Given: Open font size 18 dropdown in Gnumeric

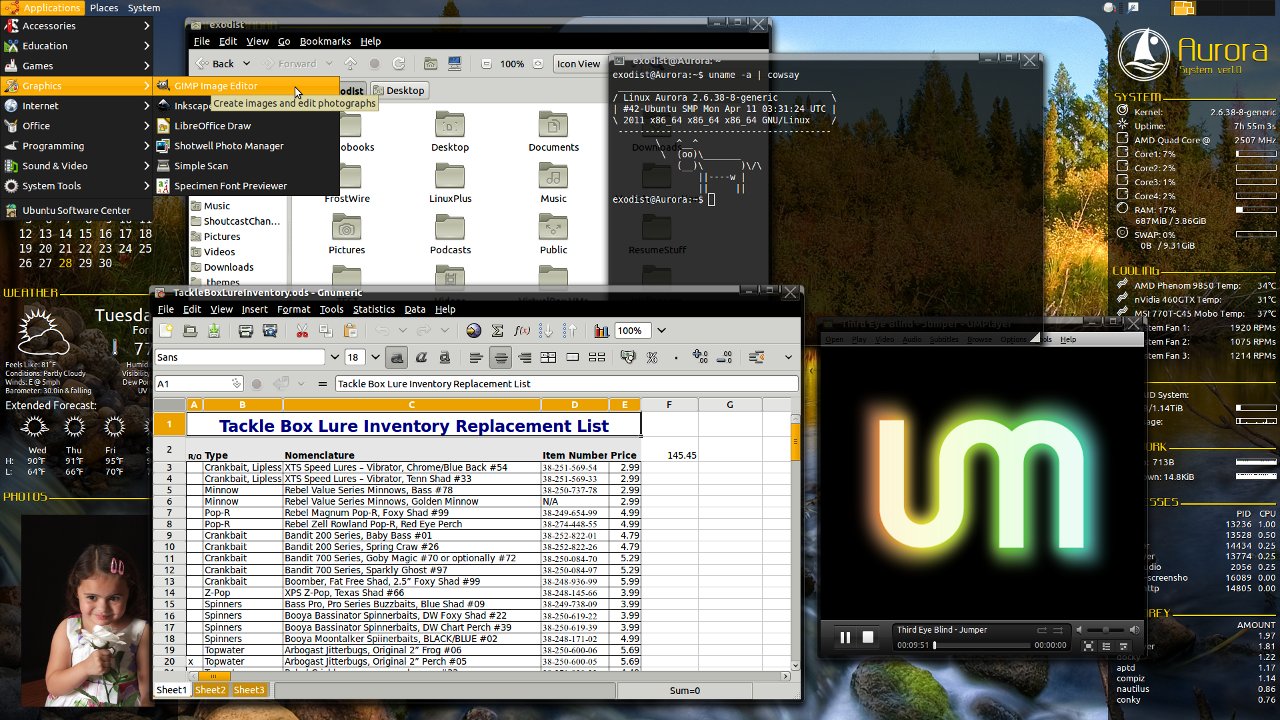Looking at the screenshot, I should 376,357.
